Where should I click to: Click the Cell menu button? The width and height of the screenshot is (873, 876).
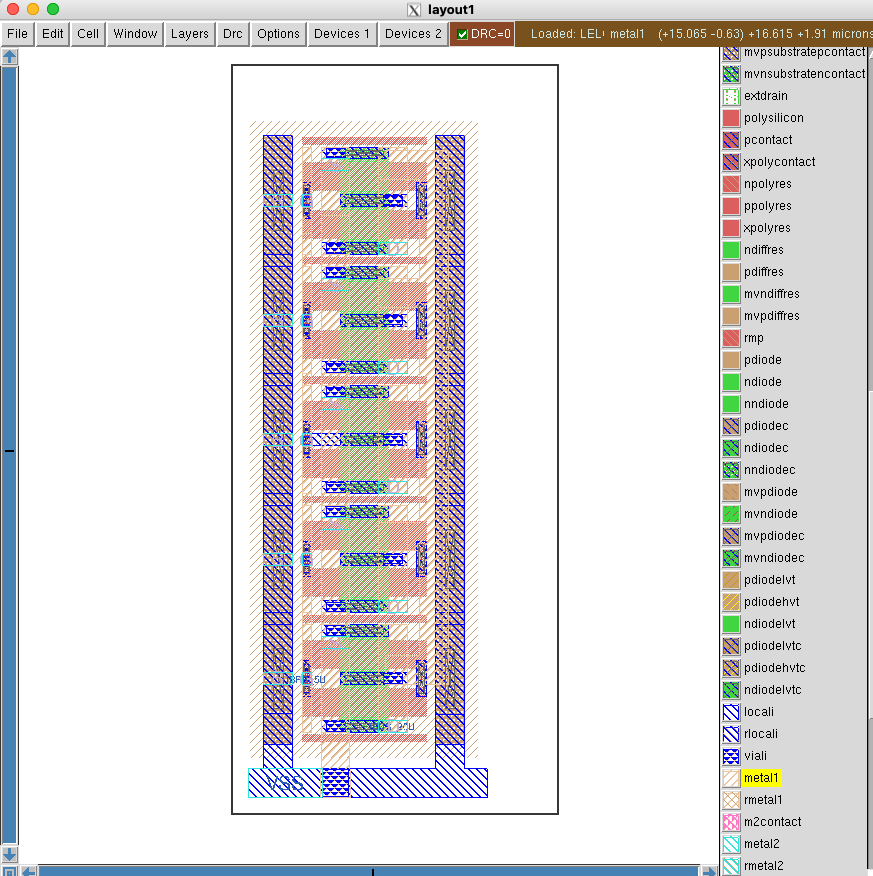[x=88, y=34]
